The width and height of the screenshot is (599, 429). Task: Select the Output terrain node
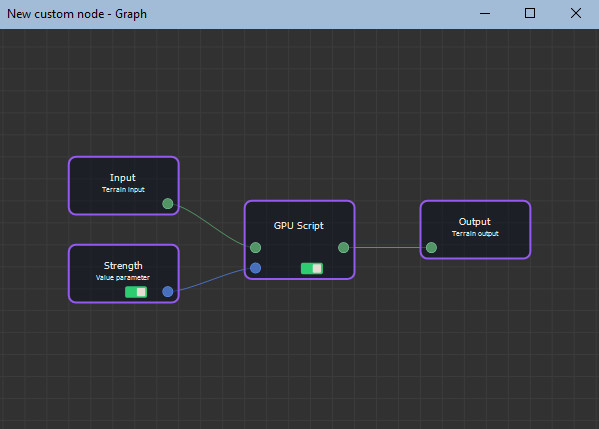click(x=475, y=230)
